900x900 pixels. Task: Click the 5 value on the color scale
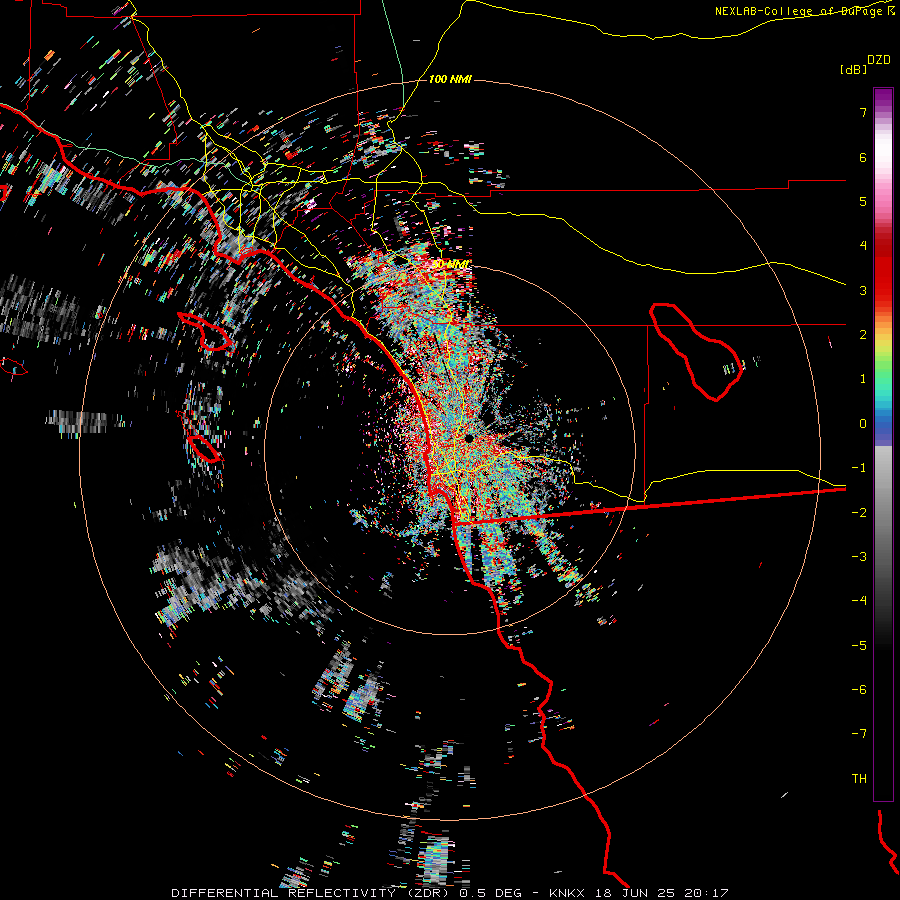(863, 201)
